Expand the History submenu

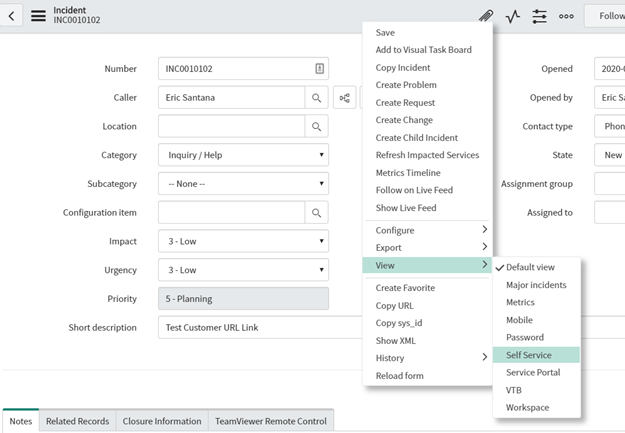427,358
